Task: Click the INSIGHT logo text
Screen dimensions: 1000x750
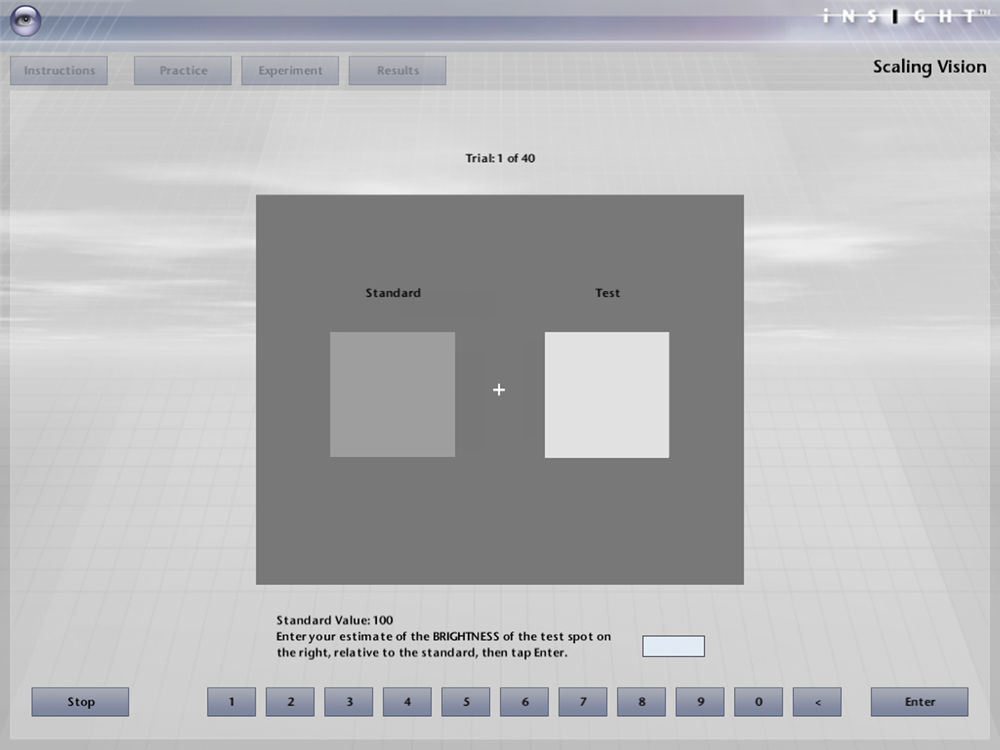Action: (x=906, y=17)
